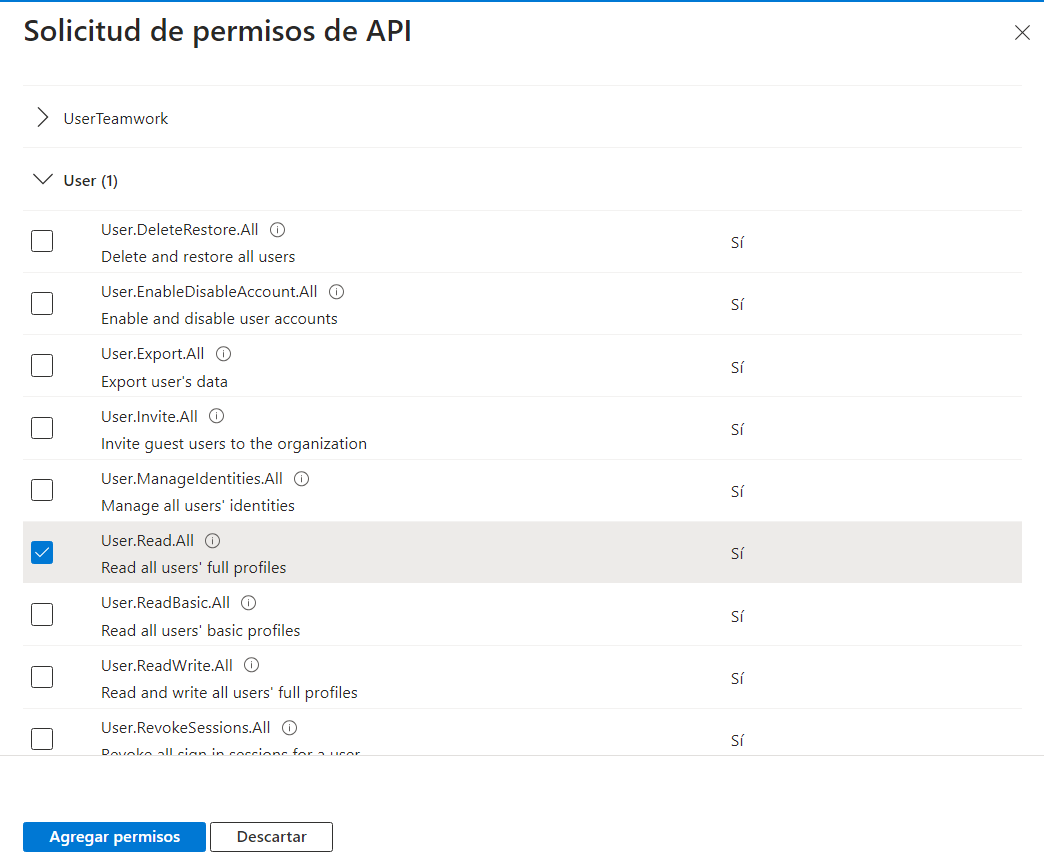Image resolution: width=1044 pixels, height=862 pixels.
Task: Click info icon beside User.EnableDisableAccount.All
Action: (337, 292)
